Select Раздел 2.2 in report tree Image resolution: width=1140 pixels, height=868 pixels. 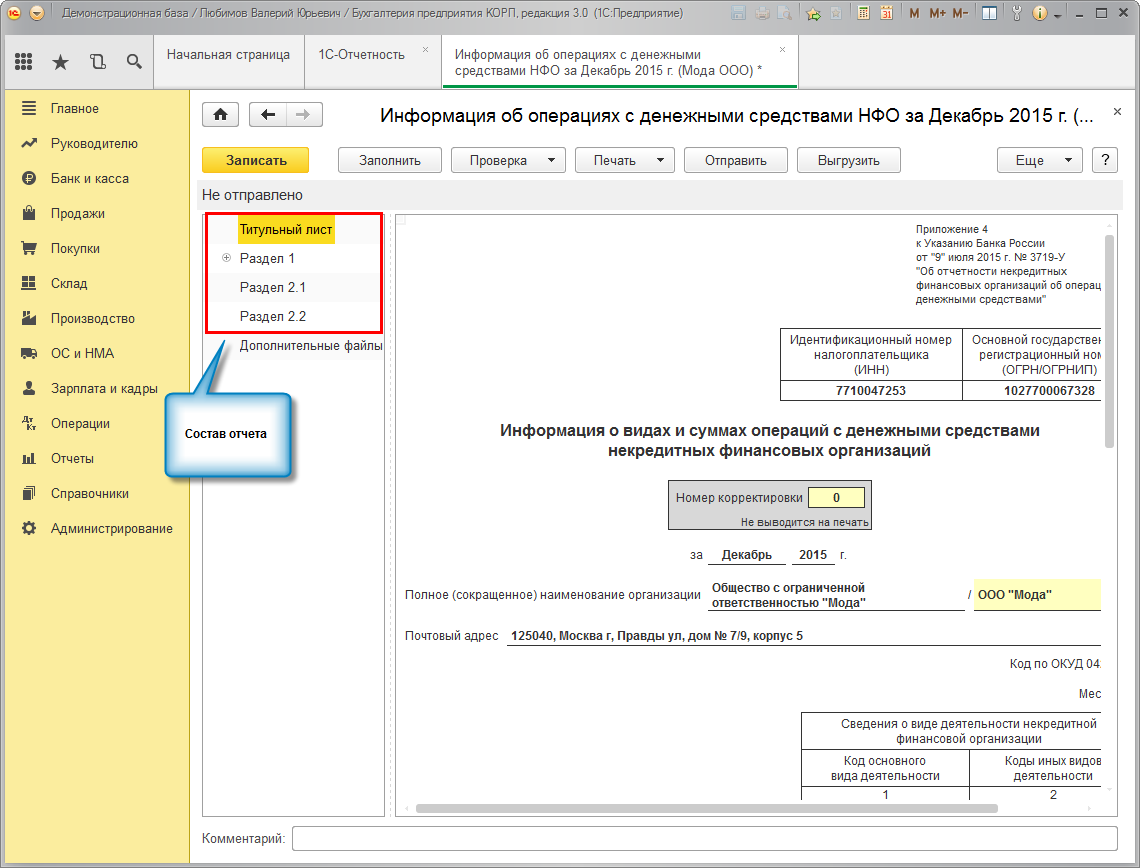pos(273,316)
